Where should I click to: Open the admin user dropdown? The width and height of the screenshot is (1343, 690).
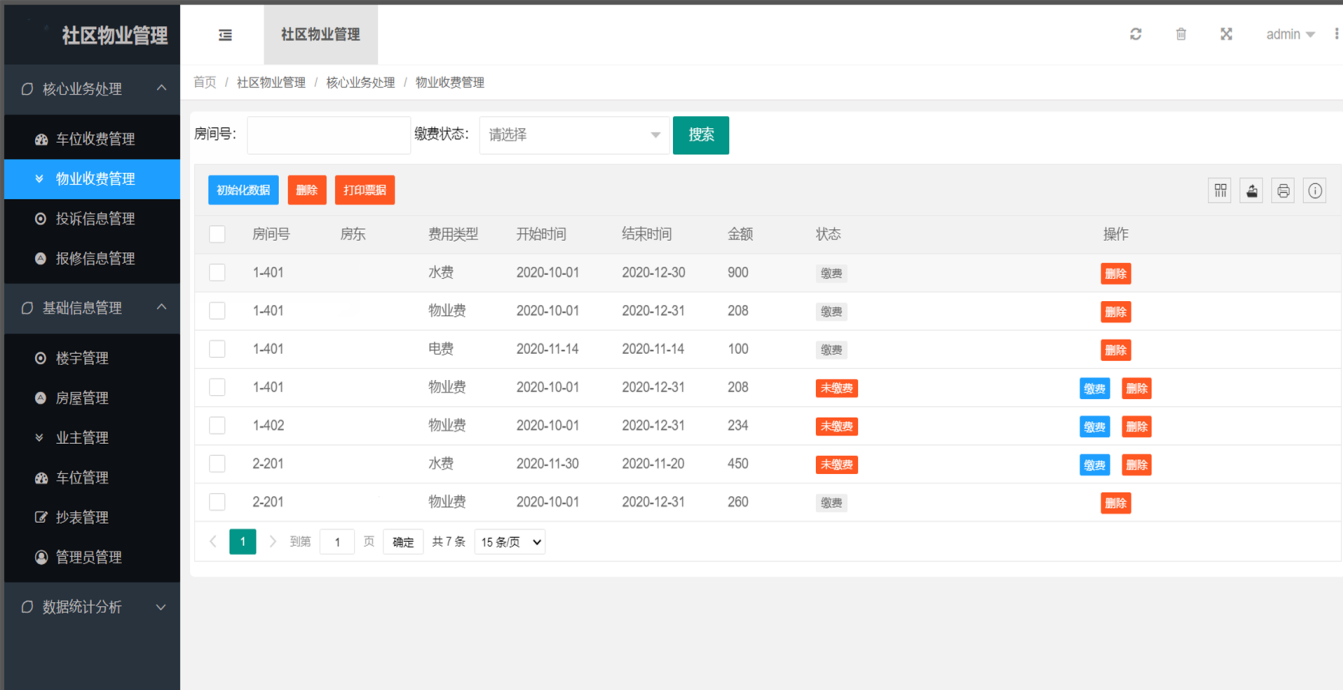click(x=1290, y=34)
